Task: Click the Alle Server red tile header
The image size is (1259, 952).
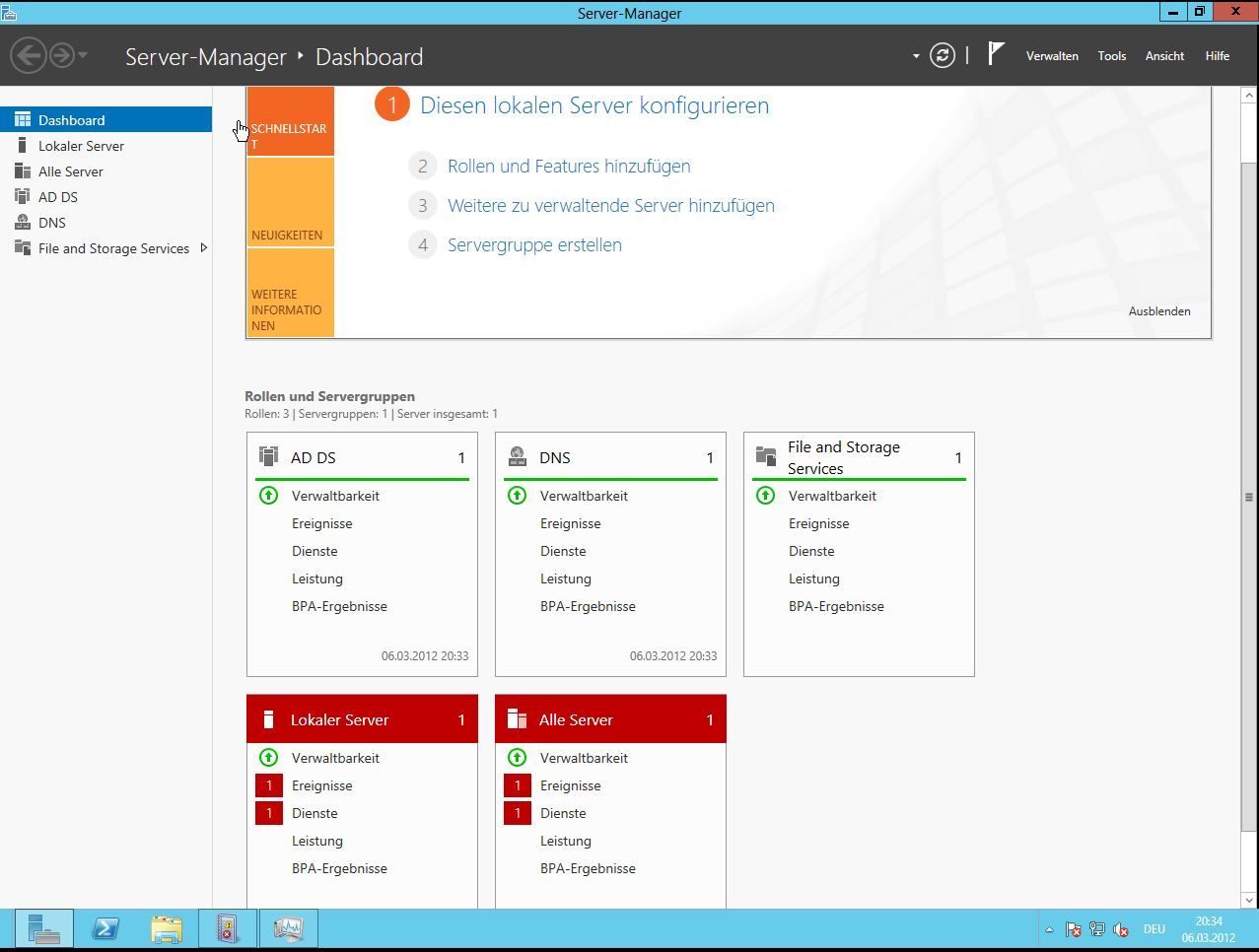Action: 610,719
